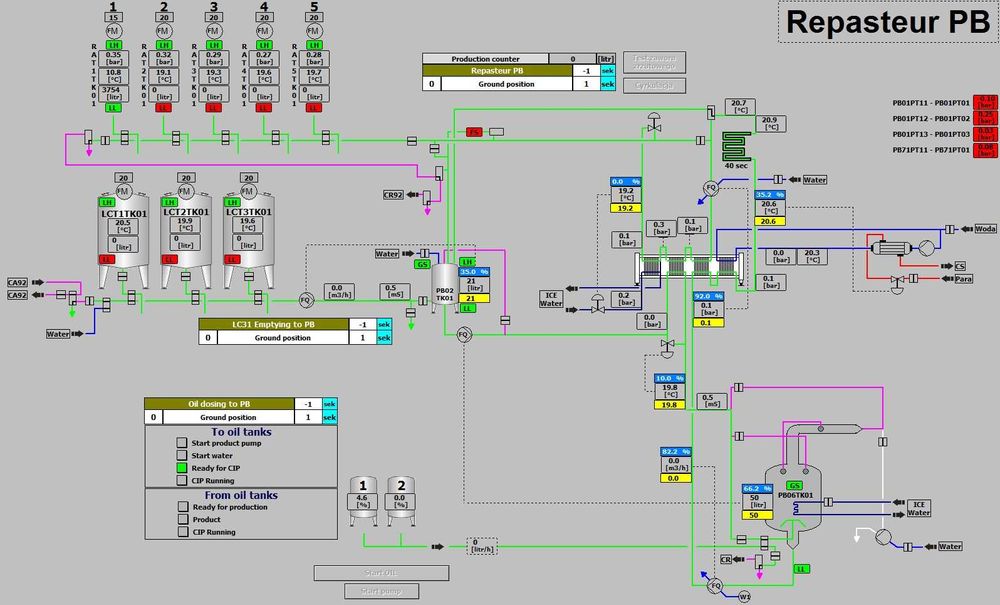Click the FM motor icon of tank 5
This screenshot has height=605, width=1000.
click(314, 31)
